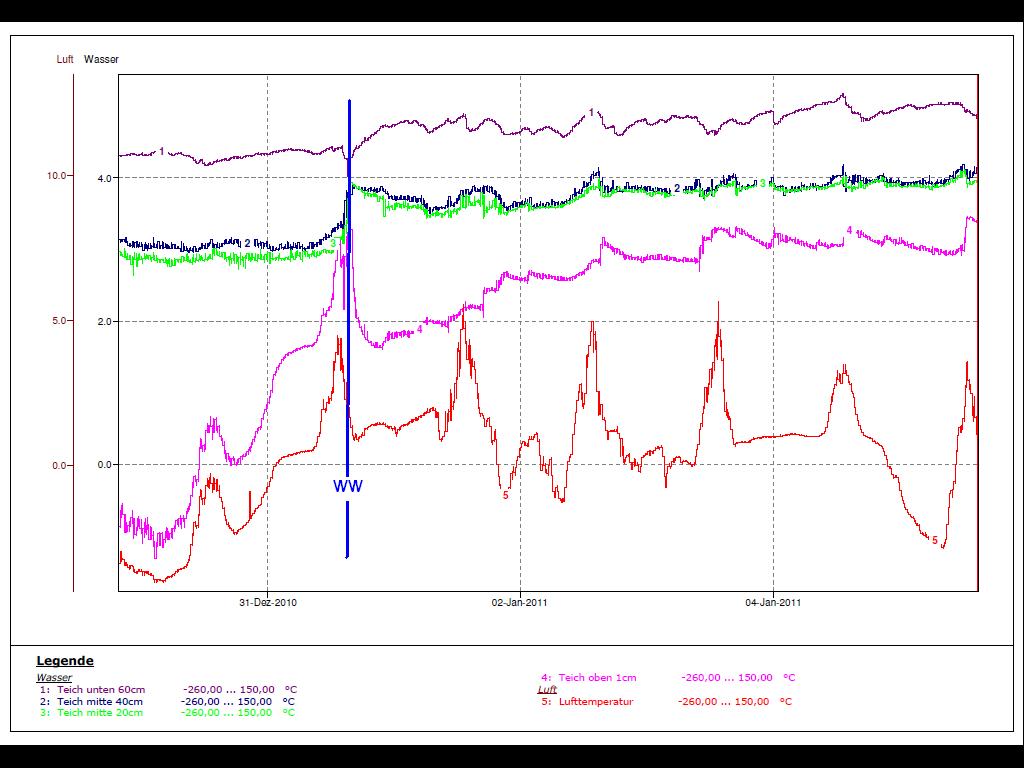Click the red Lufttemperatur legend entry
Screen dimensions: 1024x768
[x=595, y=702]
